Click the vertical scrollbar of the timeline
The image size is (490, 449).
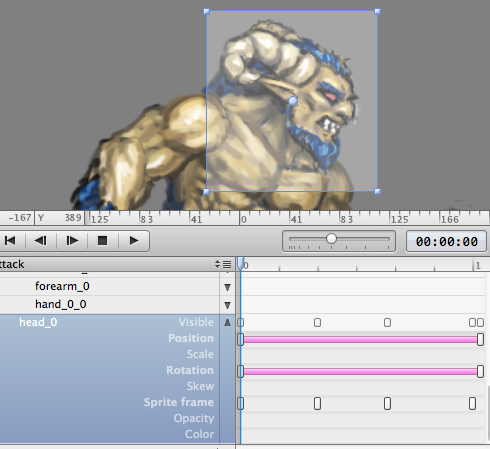click(x=488, y=413)
